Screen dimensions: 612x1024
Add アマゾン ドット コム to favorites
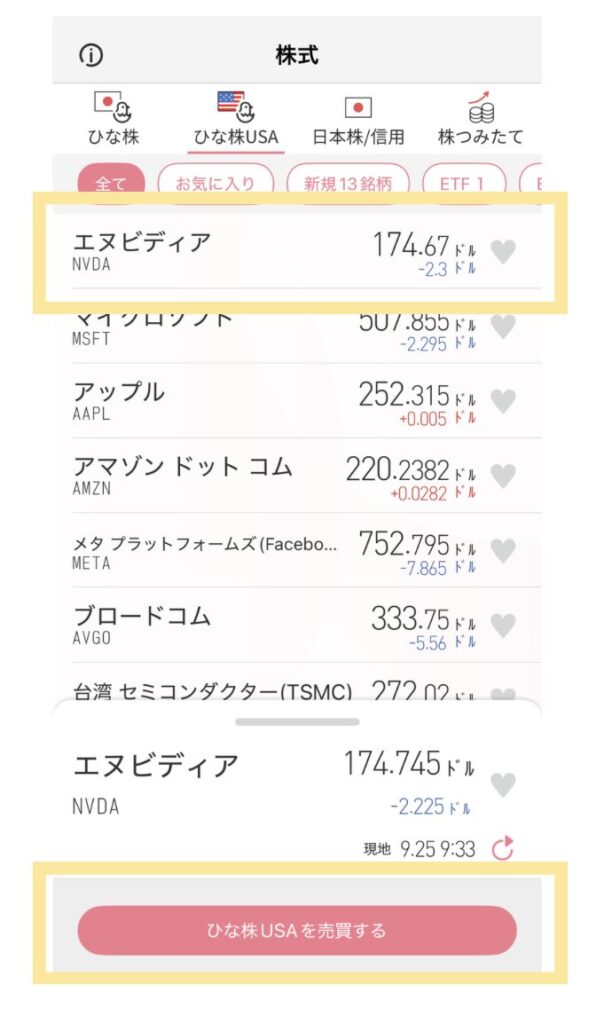coord(503,476)
